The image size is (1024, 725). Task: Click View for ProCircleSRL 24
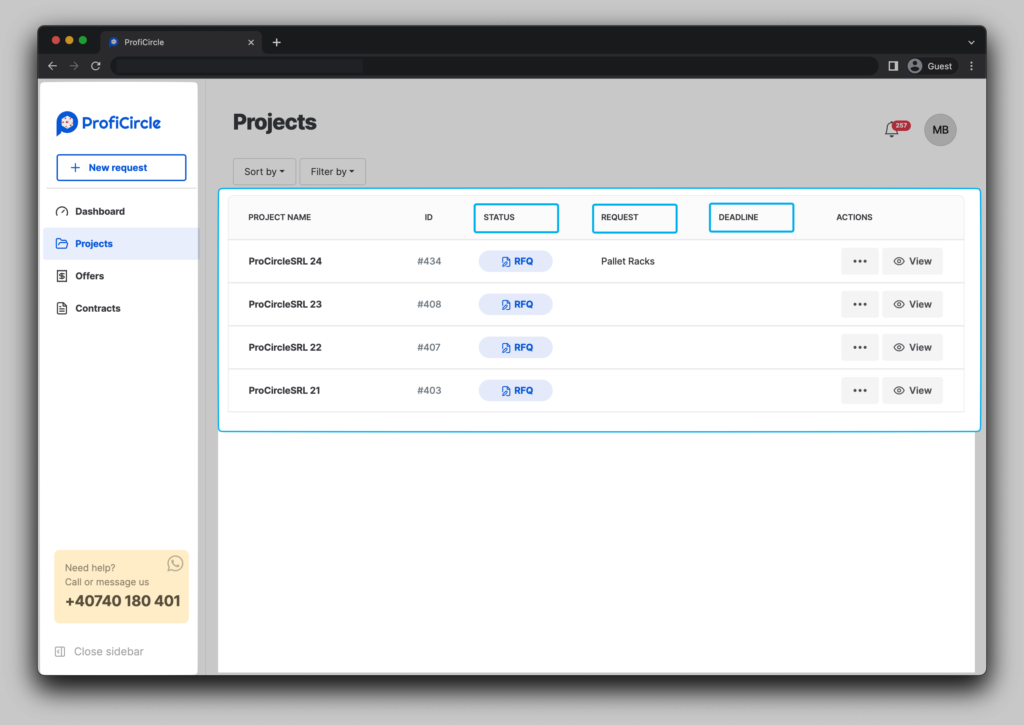coord(912,261)
